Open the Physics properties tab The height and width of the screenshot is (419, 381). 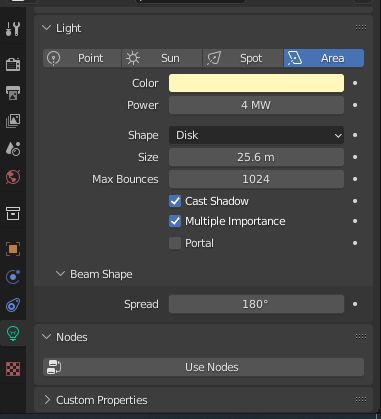pyautogui.click(x=13, y=277)
